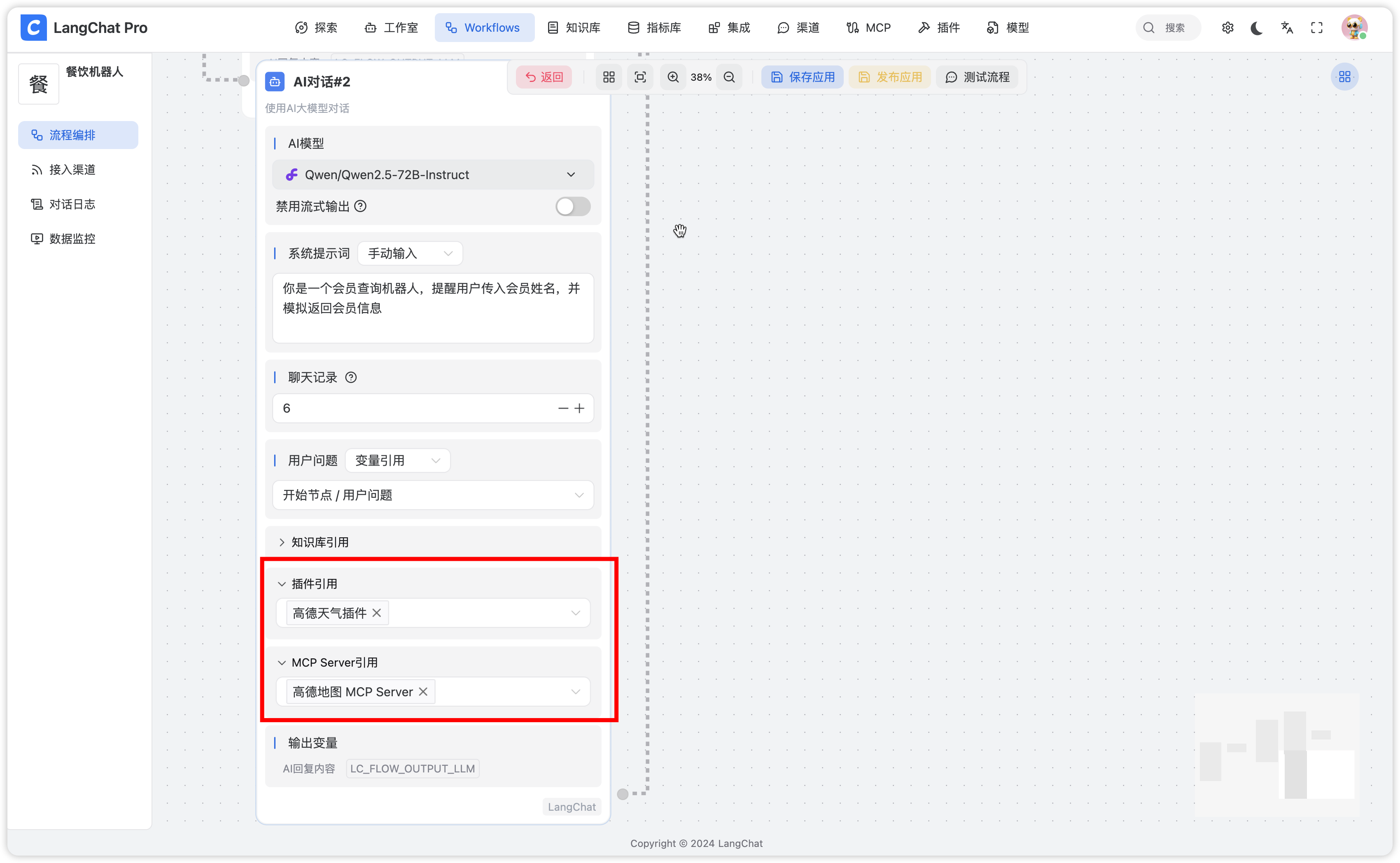Remove the 高德天气插件 tag
Screen dimensions: 1400x863
tap(377, 613)
